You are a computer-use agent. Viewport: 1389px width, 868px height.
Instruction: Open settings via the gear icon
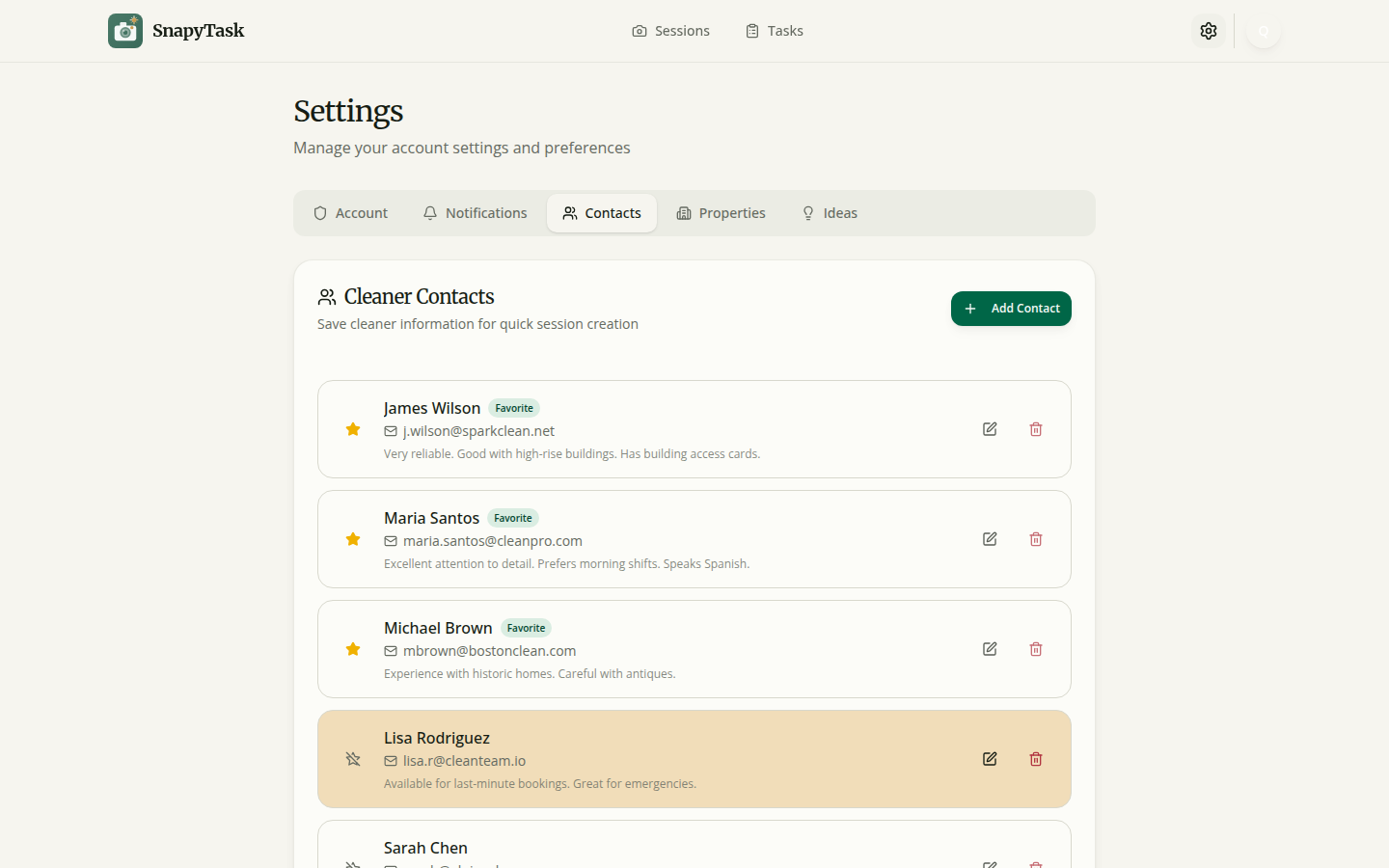[x=1209, y=30]
